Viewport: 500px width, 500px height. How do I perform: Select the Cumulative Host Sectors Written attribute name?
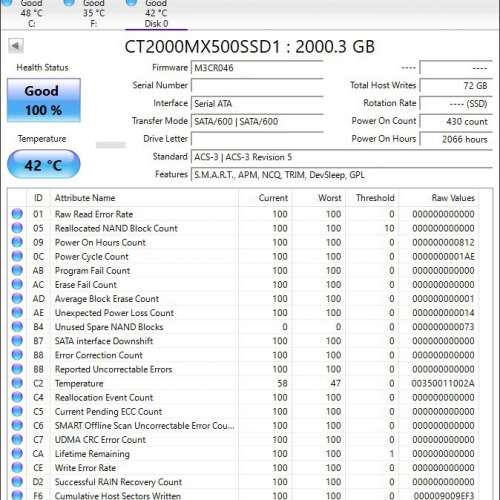[x=118, y=496]
